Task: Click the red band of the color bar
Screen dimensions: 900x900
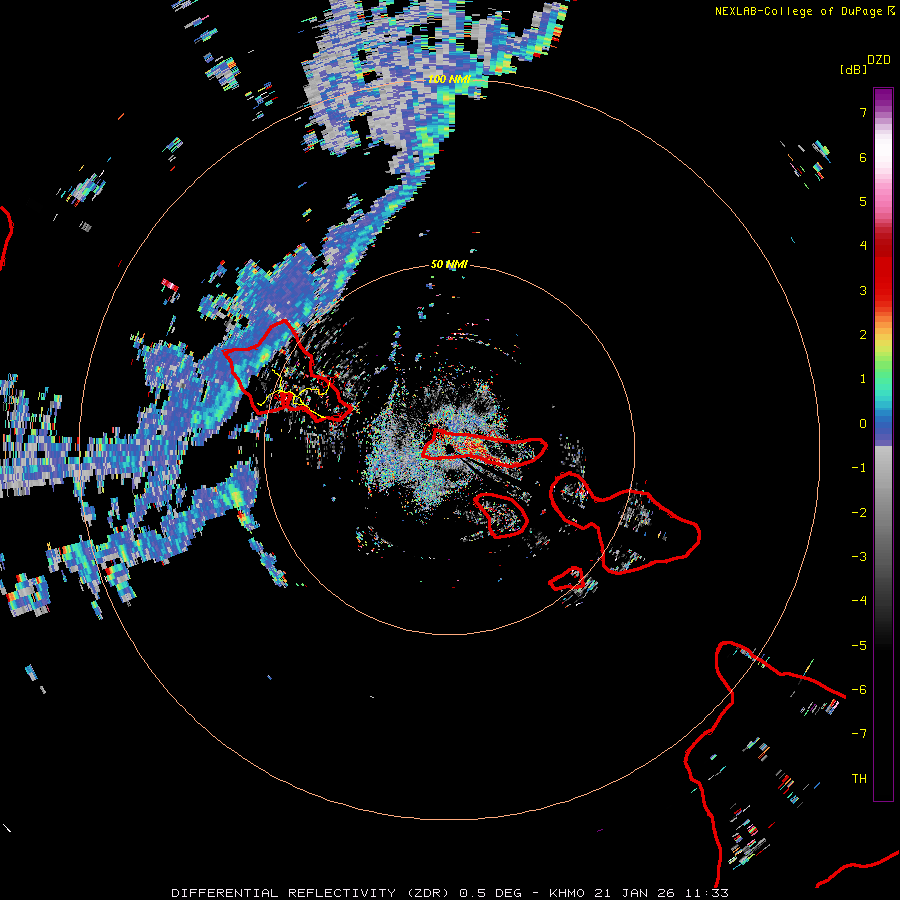Action: 883,270
